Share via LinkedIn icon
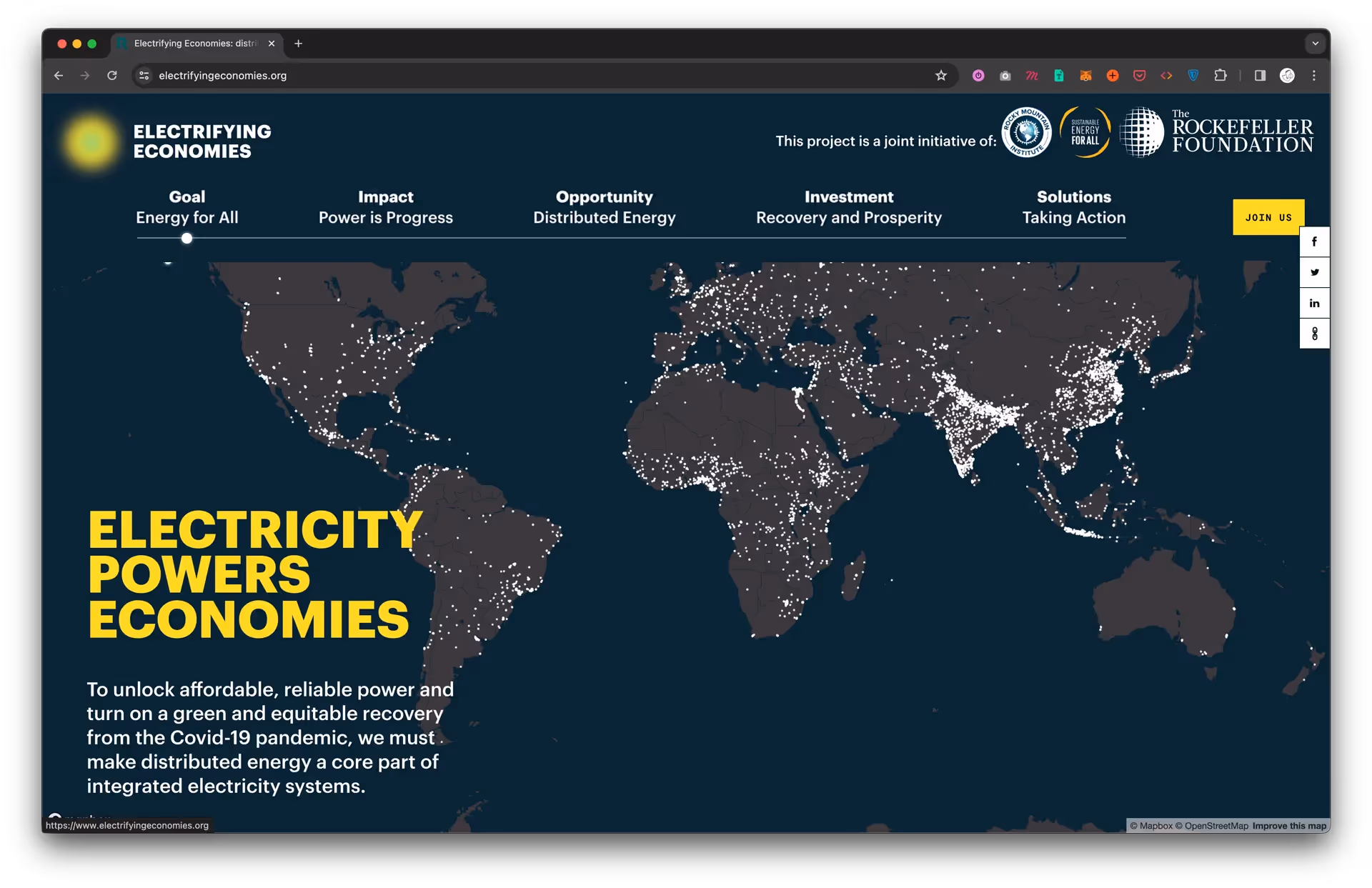This screenshot has width=1372, height=888. pyautogui.click(x=1313, y=303)
